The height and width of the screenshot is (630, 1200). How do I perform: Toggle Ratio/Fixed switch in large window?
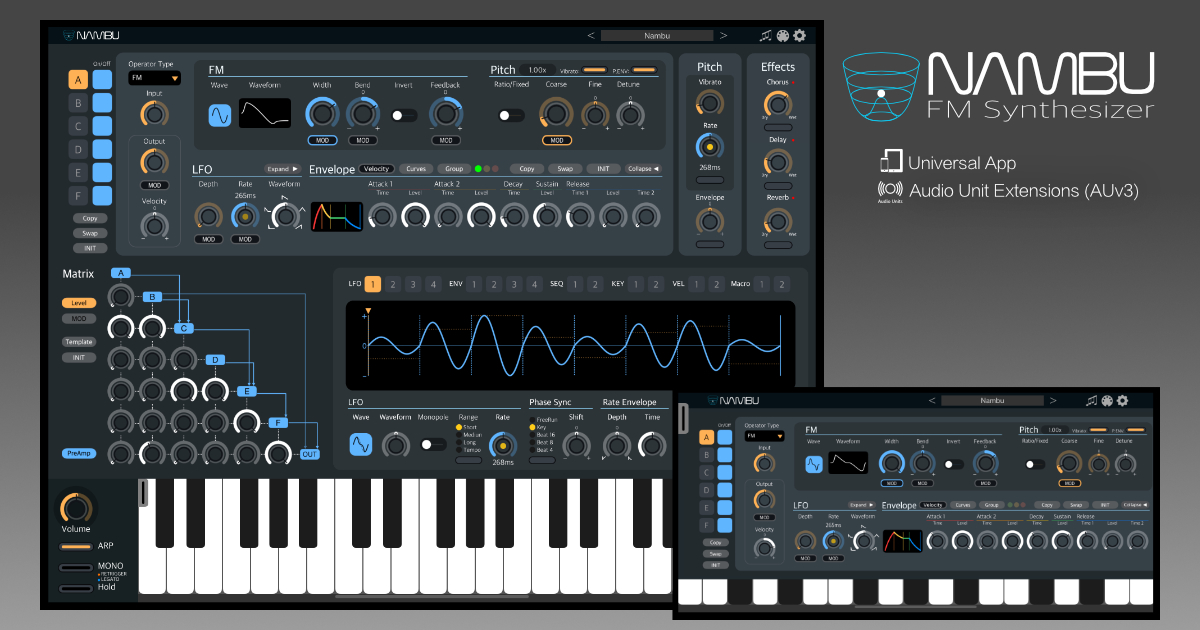[511, 115]
